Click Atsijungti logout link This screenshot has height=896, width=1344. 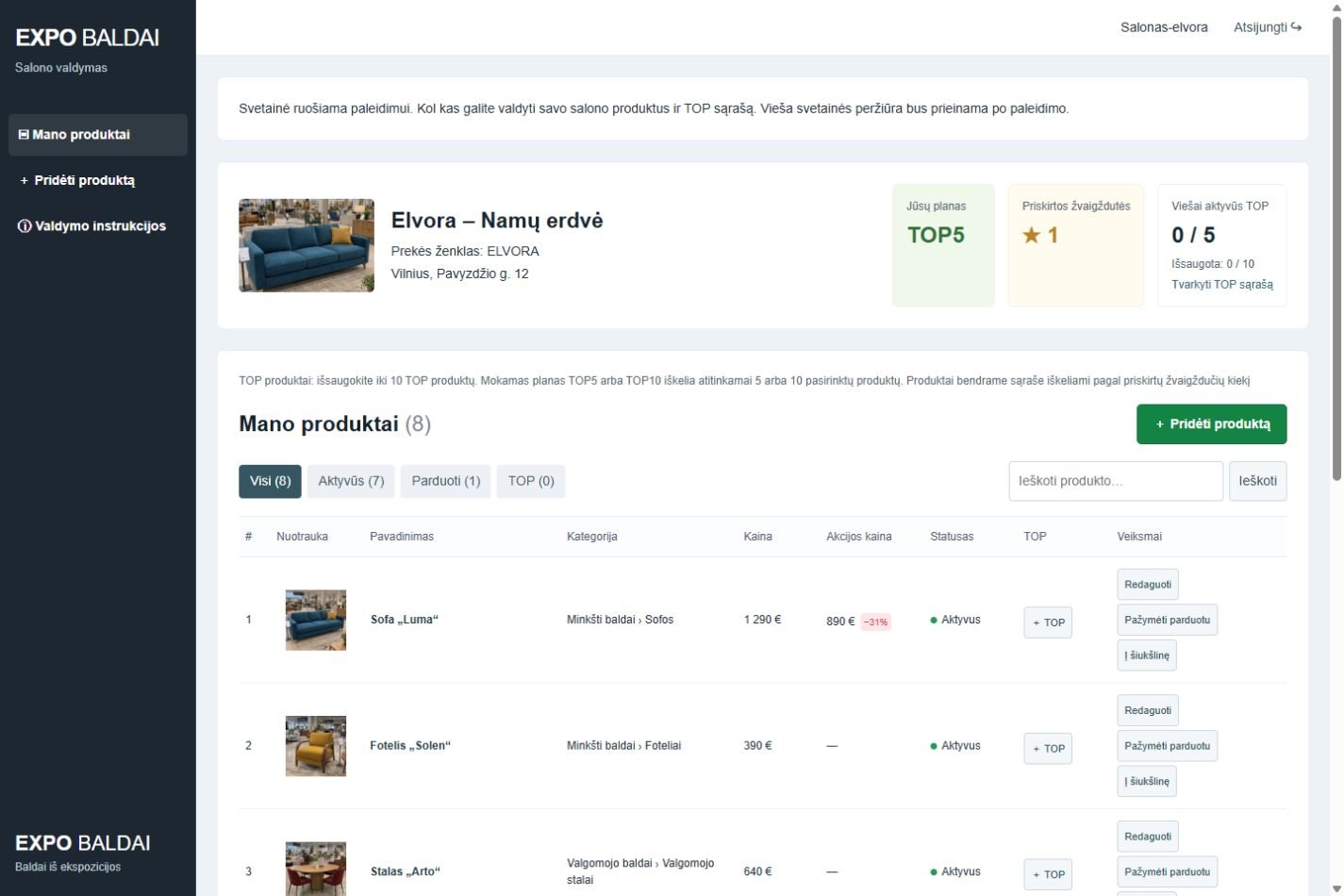tap(1268, 27)
